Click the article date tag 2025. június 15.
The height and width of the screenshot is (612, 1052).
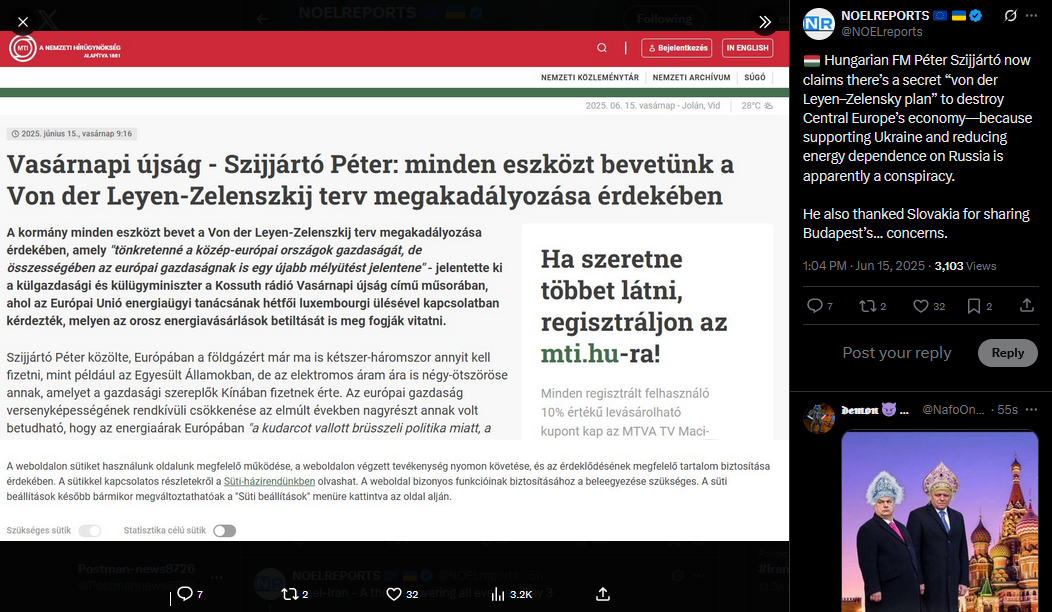(72, 134)
